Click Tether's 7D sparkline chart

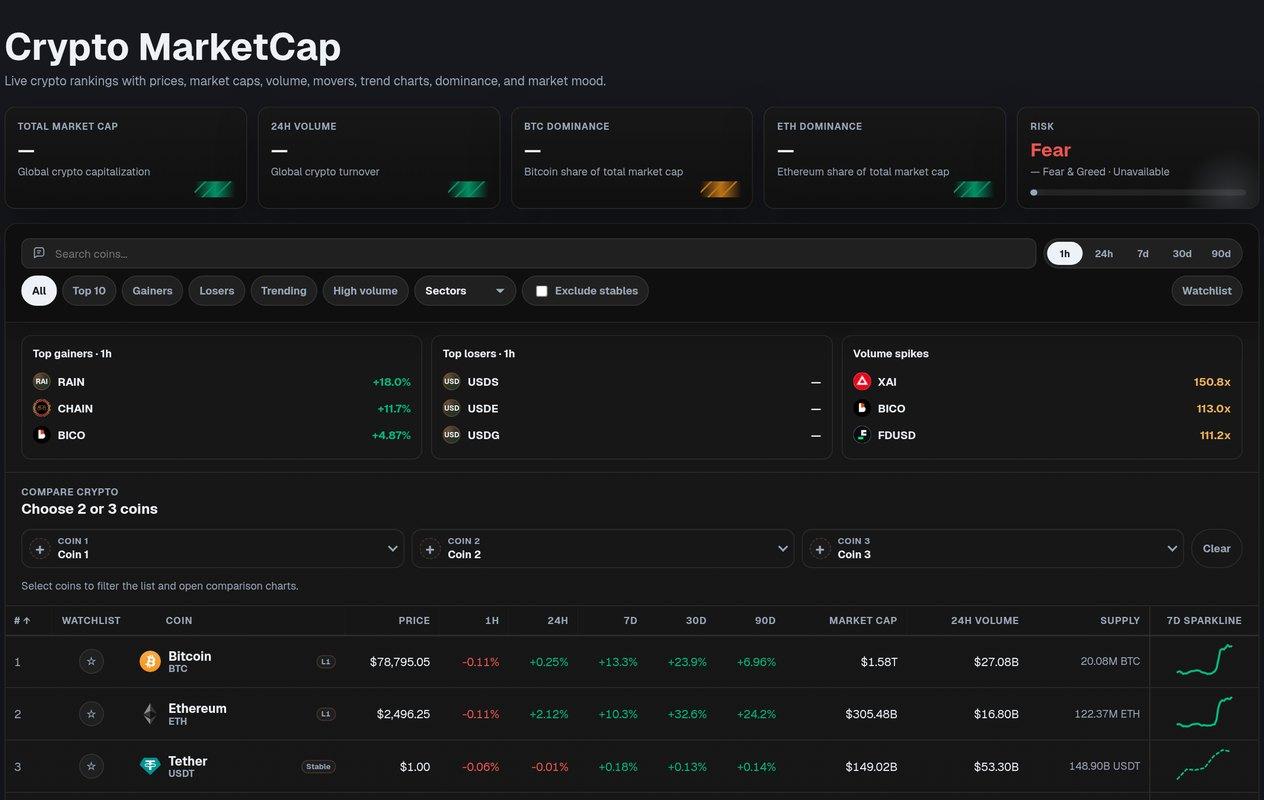(1205, 765)
